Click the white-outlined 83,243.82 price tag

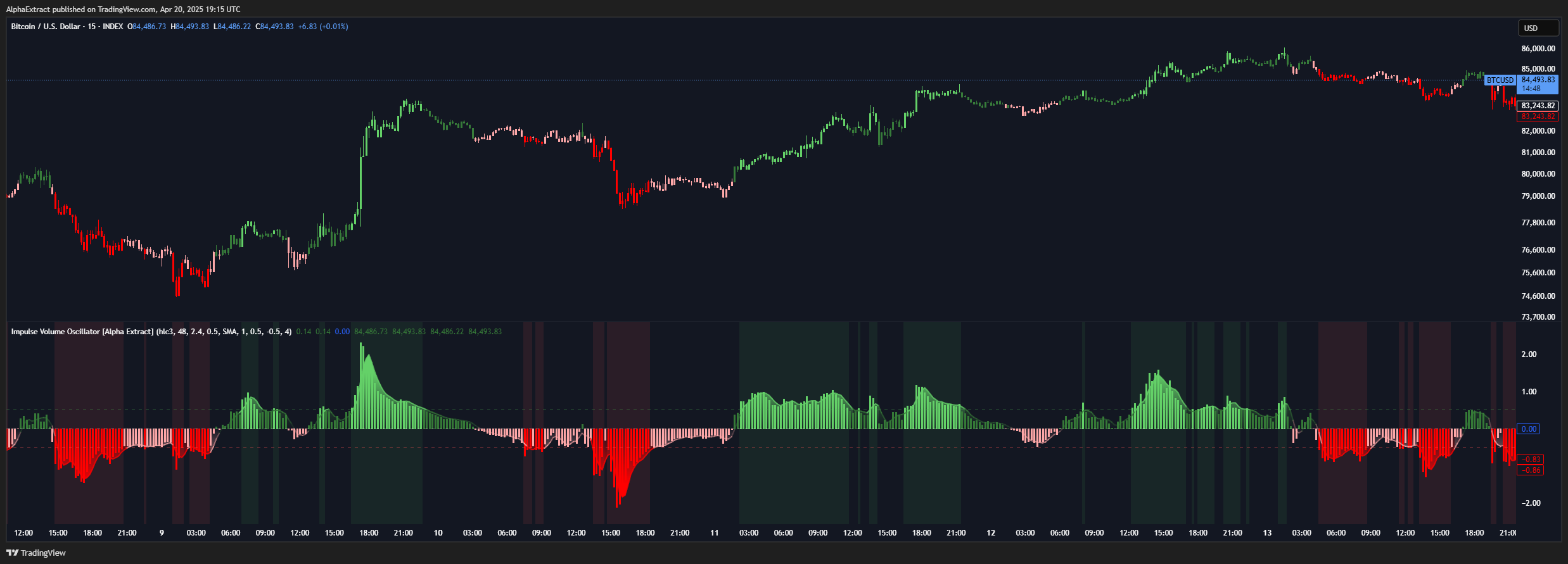1538,106
